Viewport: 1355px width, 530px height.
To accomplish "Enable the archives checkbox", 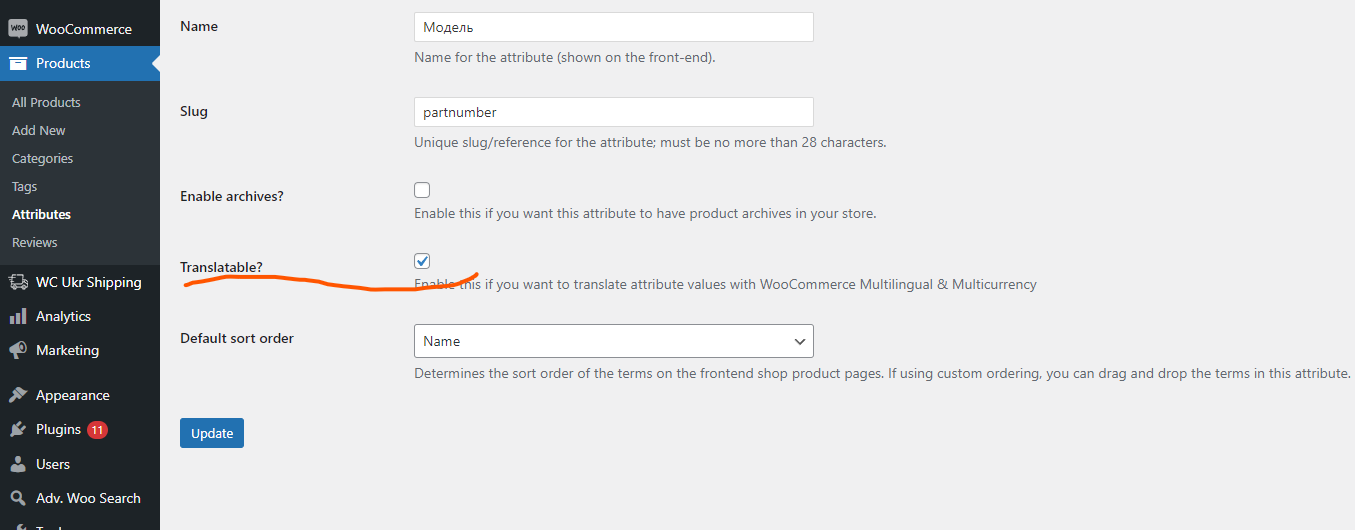I will 422,190.
